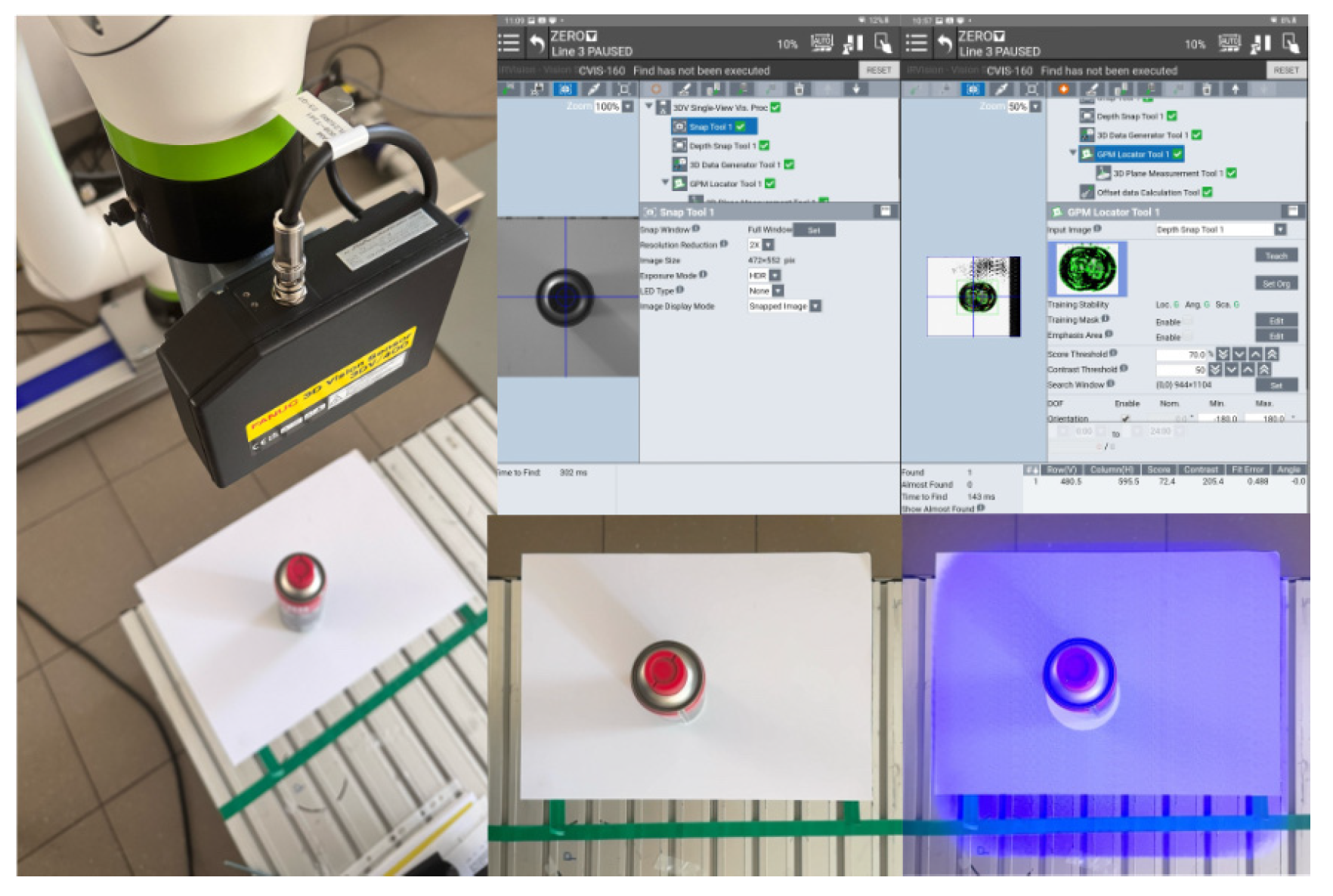
Task: Click the orange plus add-tool icon
Action: [1063, 89]
